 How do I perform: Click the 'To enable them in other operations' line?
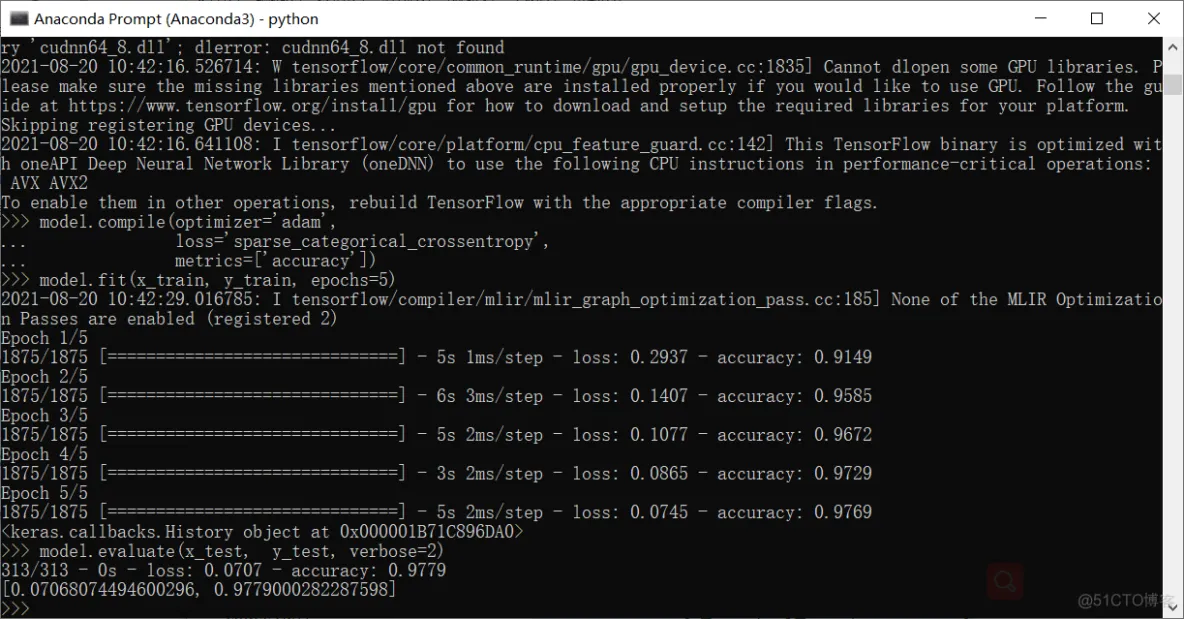coord(439,202)
